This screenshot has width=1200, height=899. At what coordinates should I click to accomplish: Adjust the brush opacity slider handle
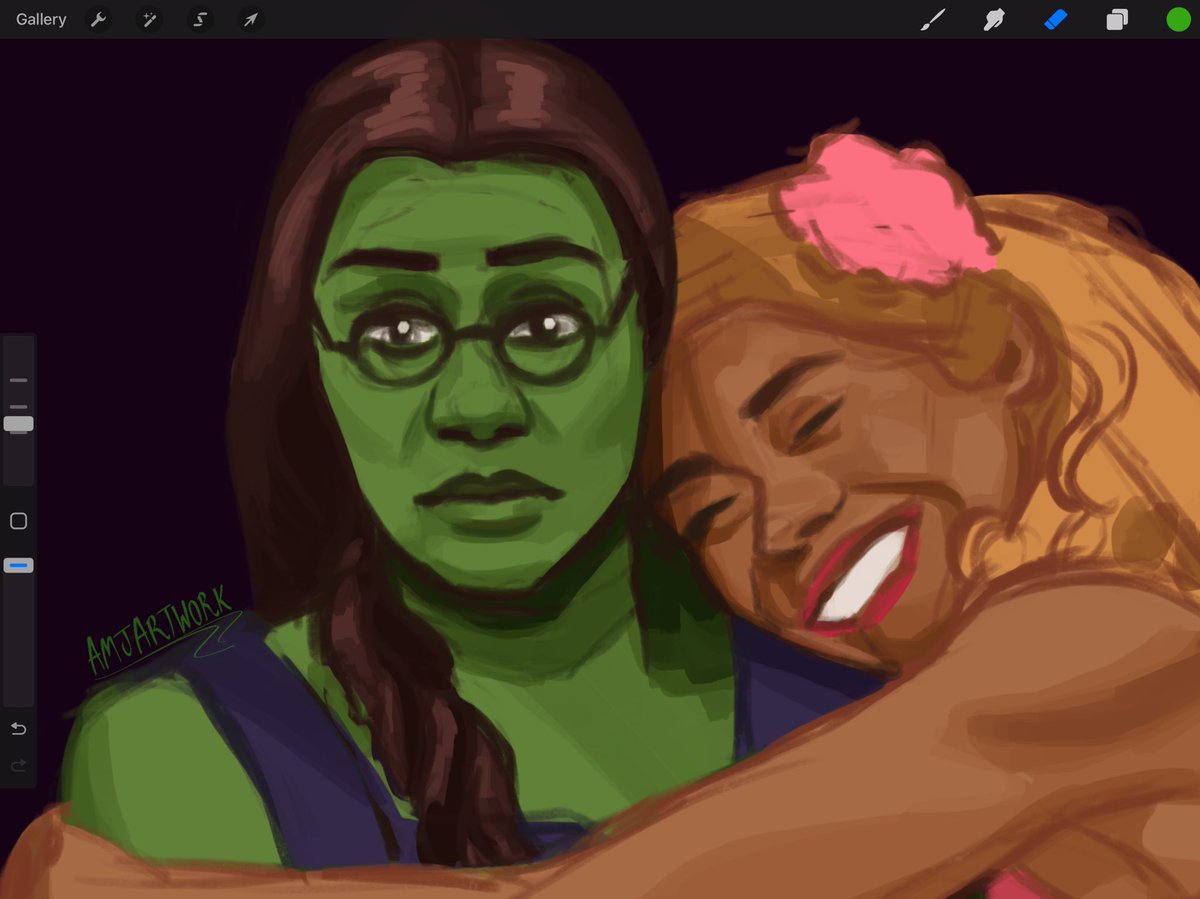[18, 565]
